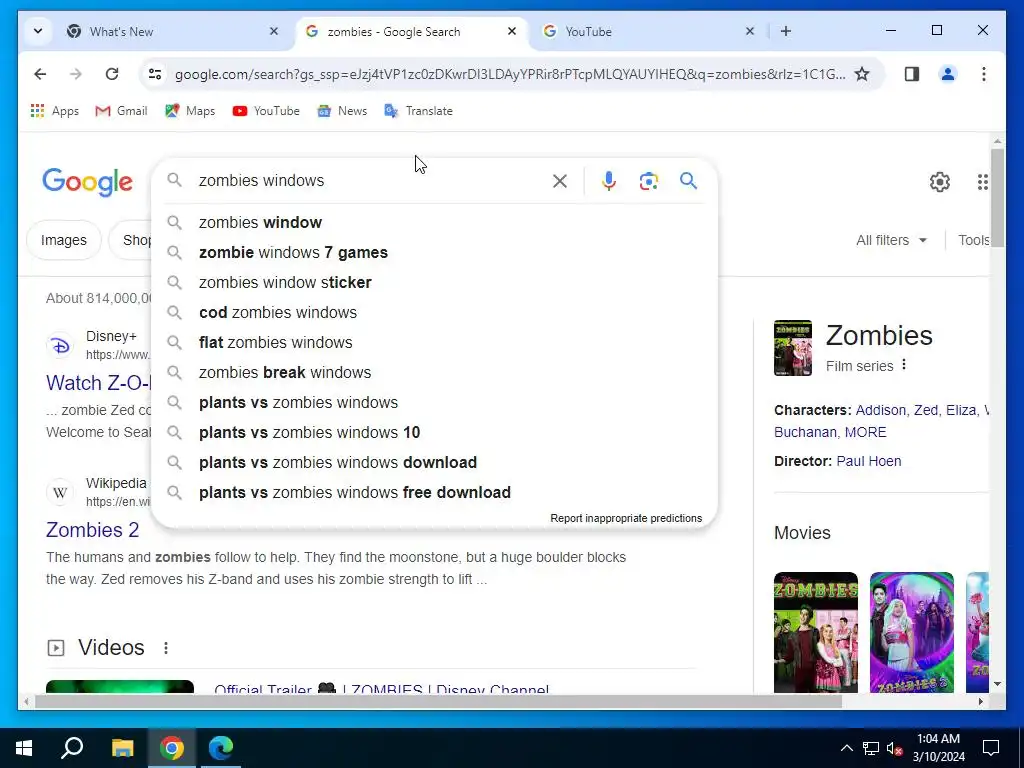Open Gmail bookmark
The image size is (1024, 768).
121,111
